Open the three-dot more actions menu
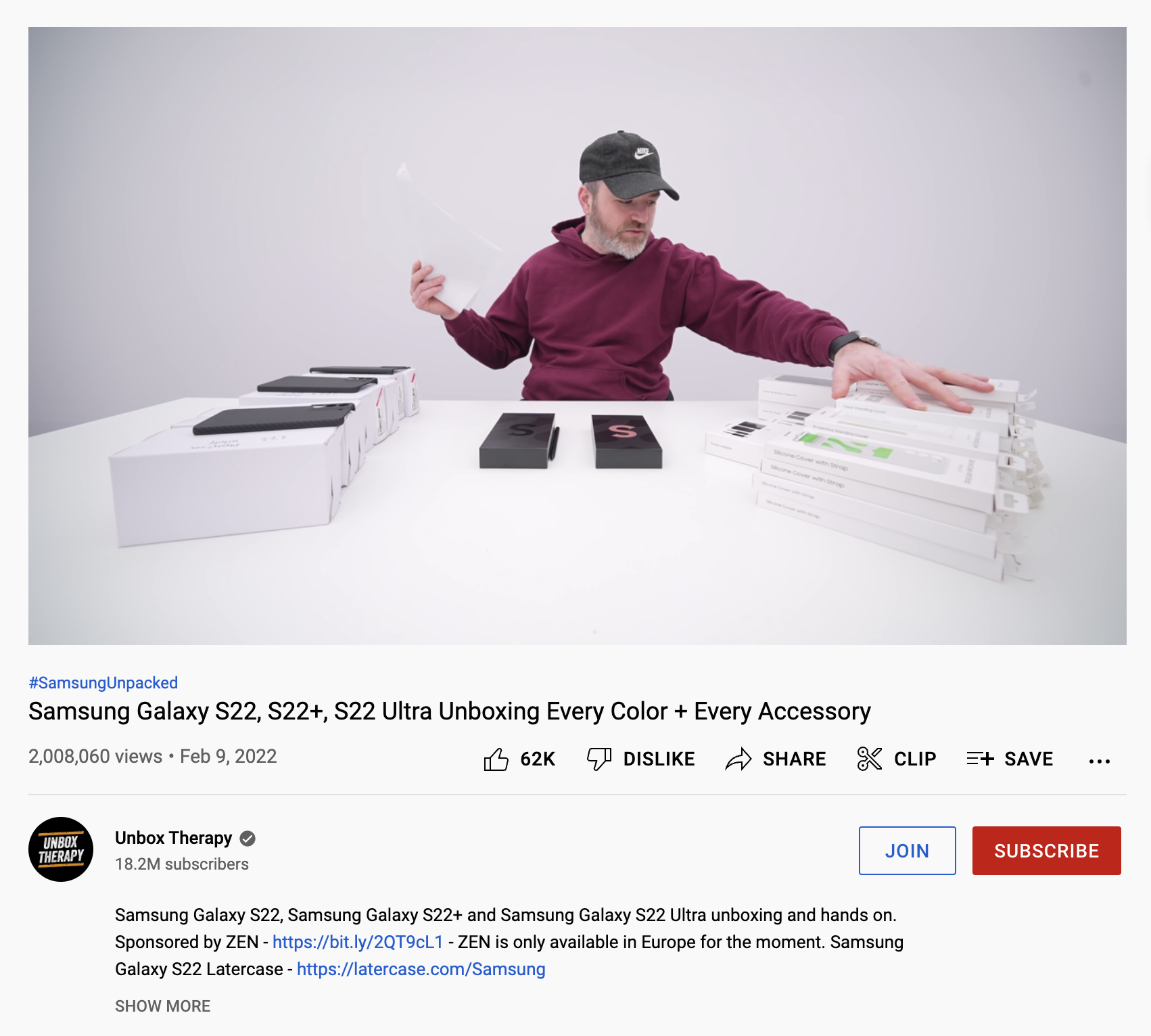The width and height of the screenshot is (1151, 1036). (x=1100, y=761)
